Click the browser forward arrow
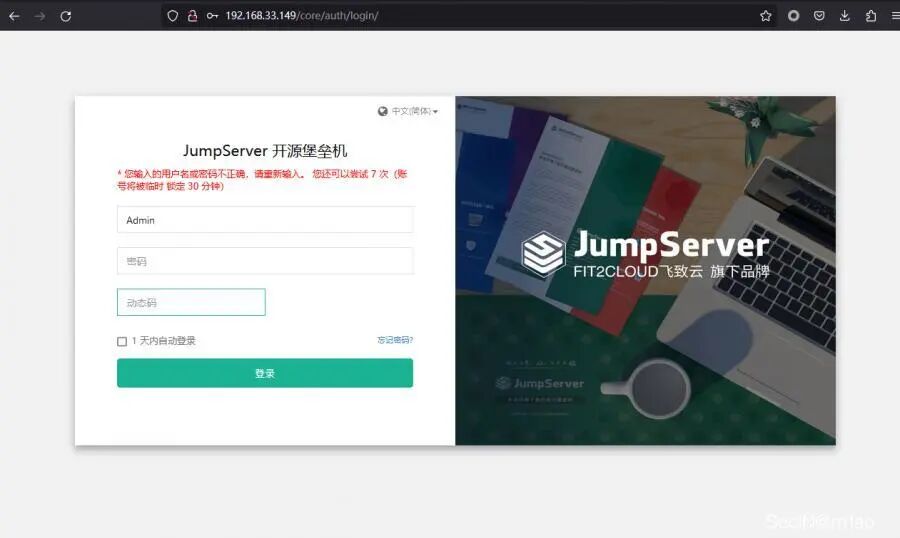Viewport: 900px width, 538px height. point(40,16)
